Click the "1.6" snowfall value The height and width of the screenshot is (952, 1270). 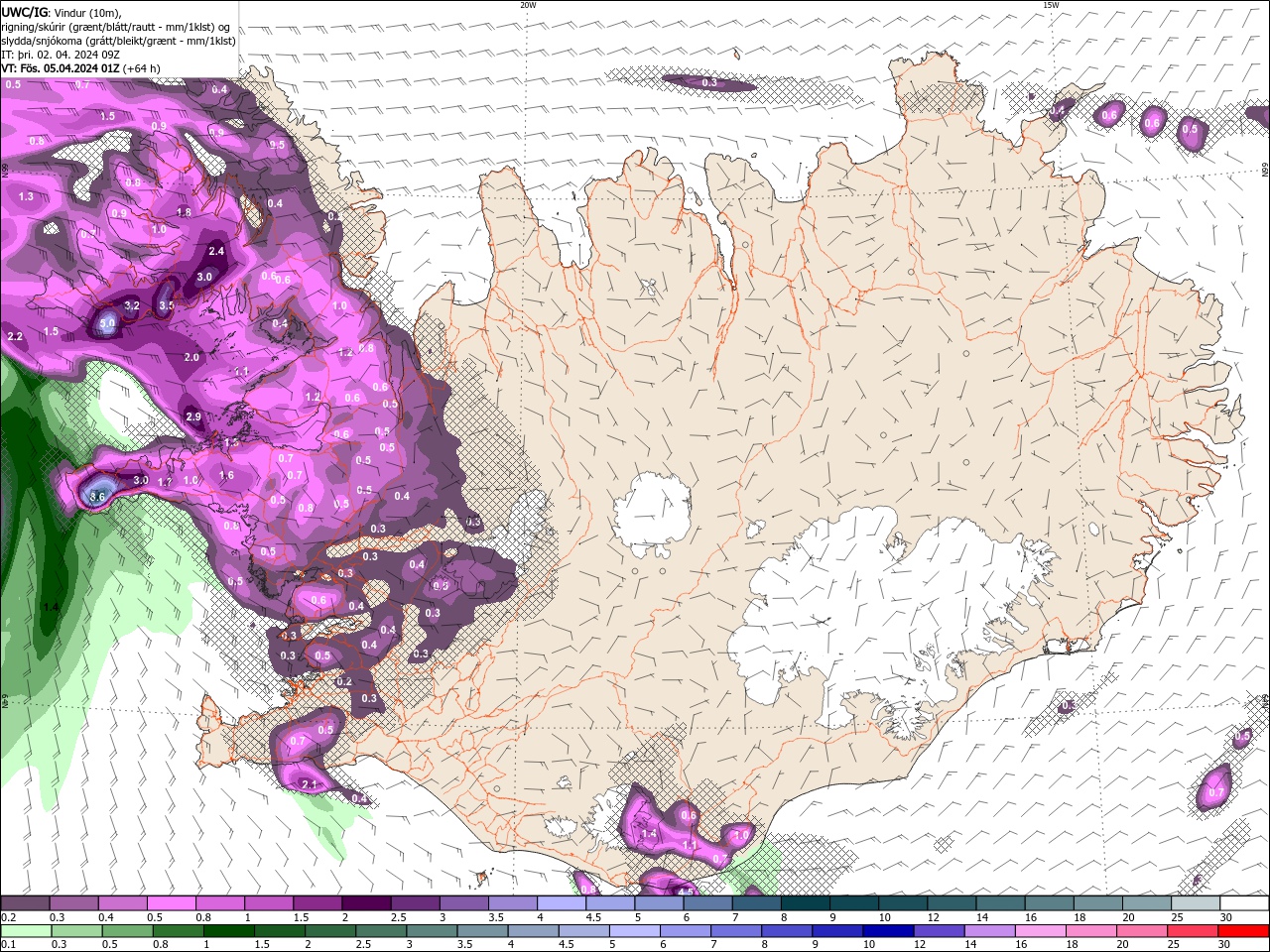click(x=226, y=476)
